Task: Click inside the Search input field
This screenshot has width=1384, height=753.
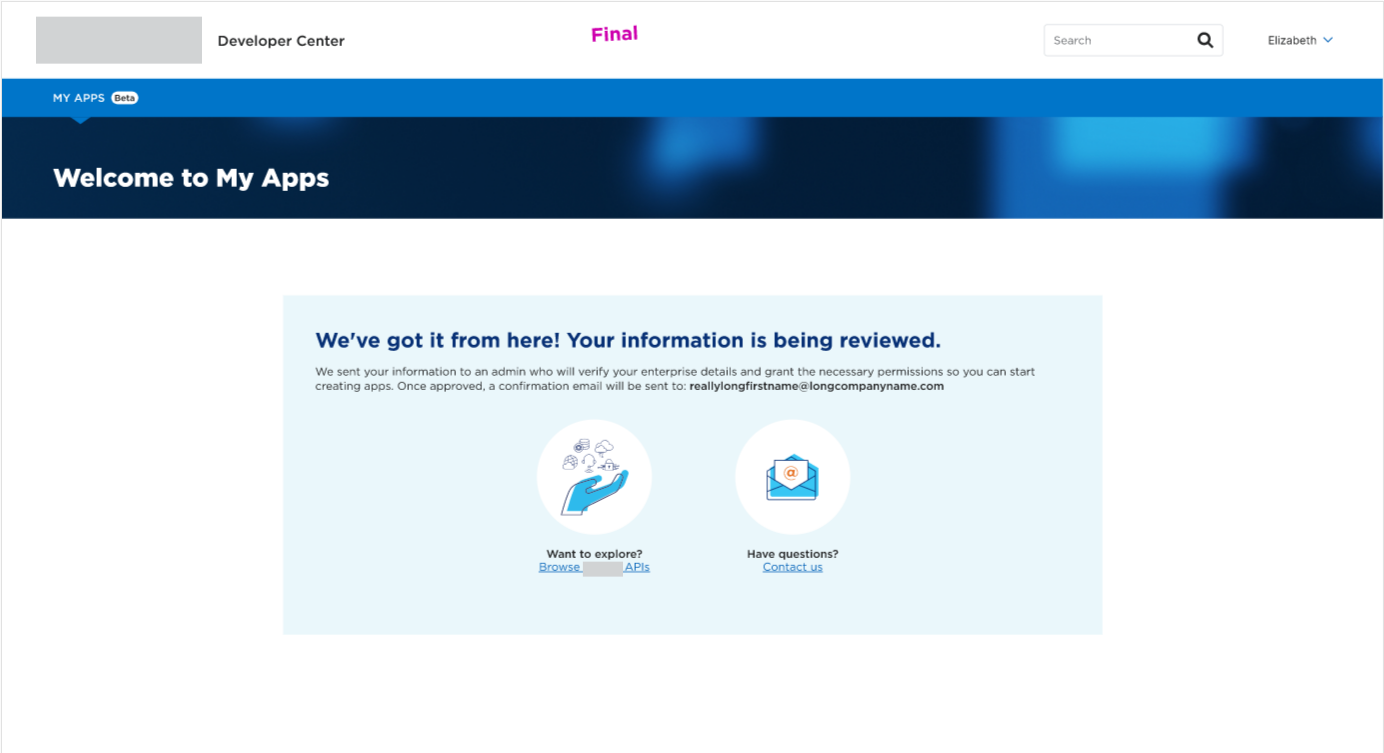Action: (1110, 40)
